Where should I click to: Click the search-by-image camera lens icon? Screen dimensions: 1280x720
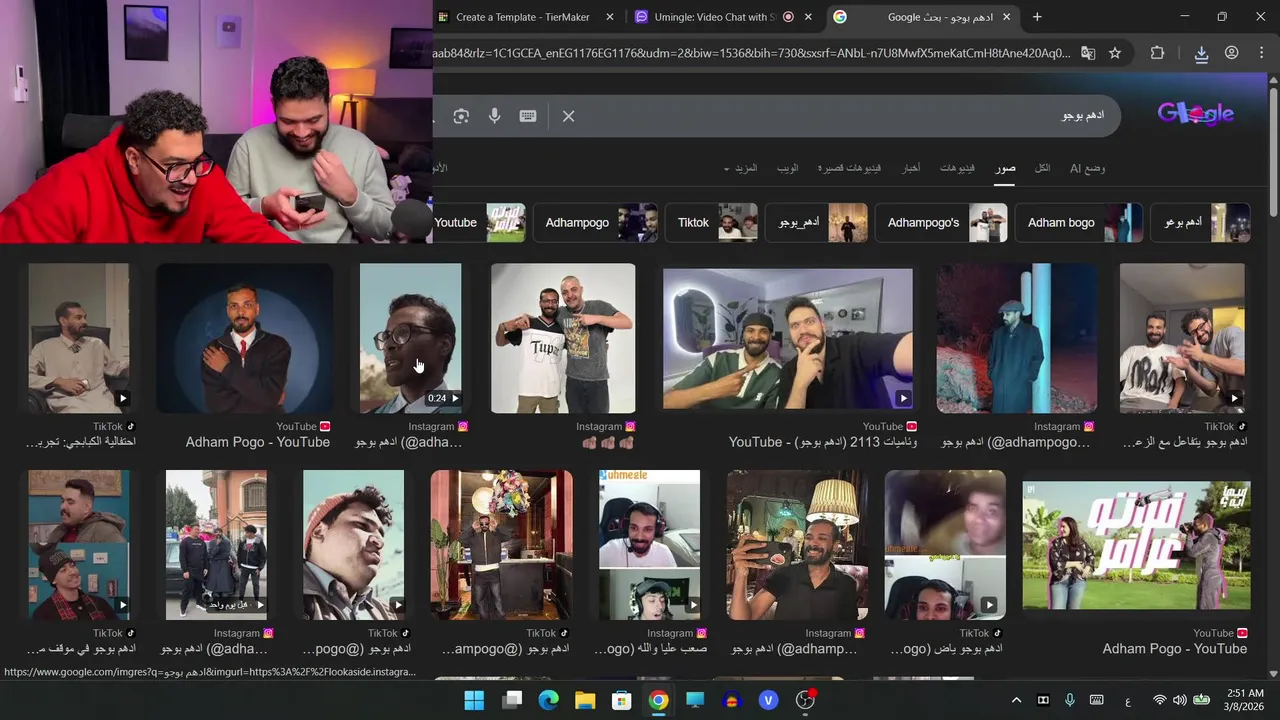pos(461,116)
